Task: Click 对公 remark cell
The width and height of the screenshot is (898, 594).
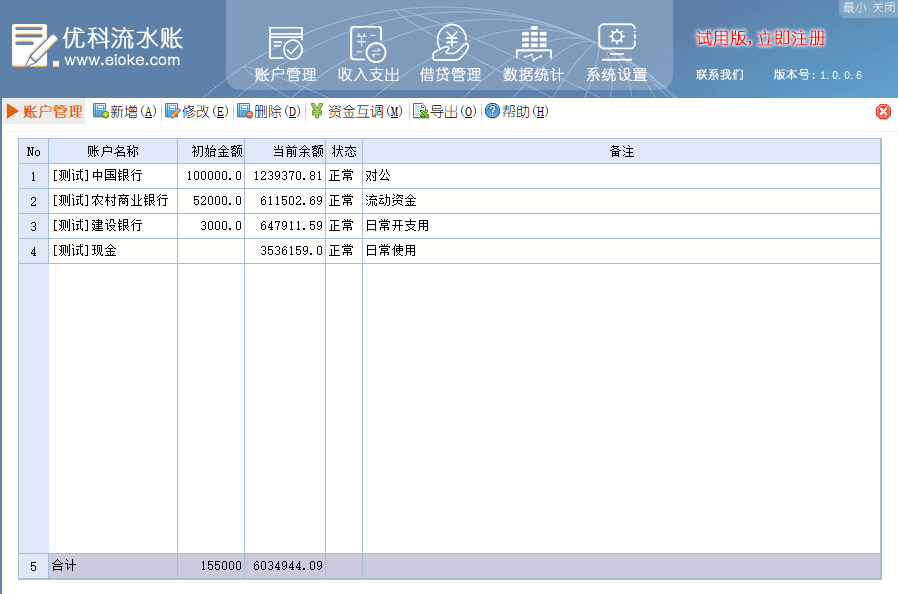Action: [621, 176]
